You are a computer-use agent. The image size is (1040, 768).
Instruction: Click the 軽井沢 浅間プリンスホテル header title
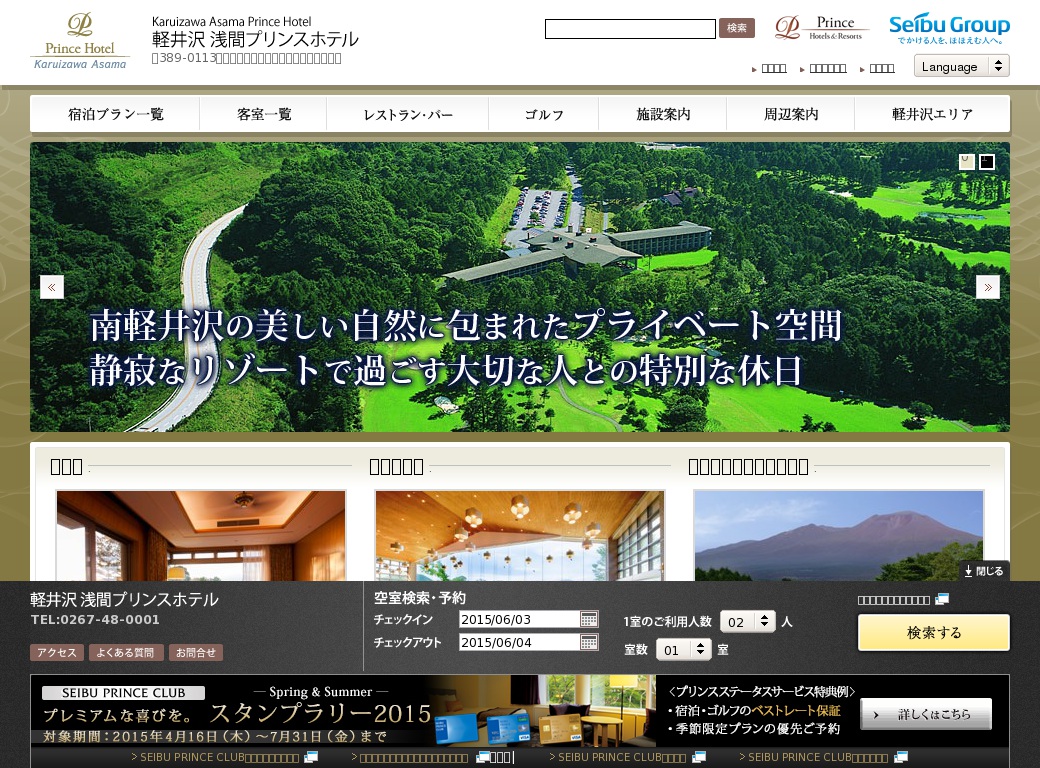coord(255,39)
